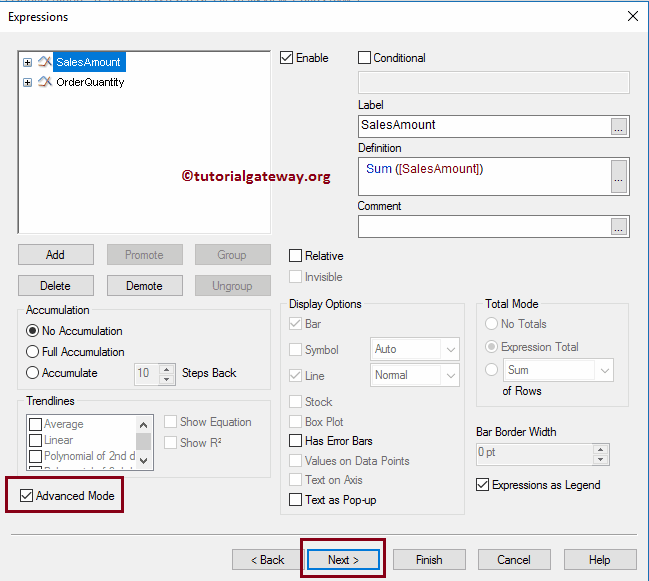Open the Comment editor ellipsis button
The height and width of the screenshot is (581, 649).
619,227
